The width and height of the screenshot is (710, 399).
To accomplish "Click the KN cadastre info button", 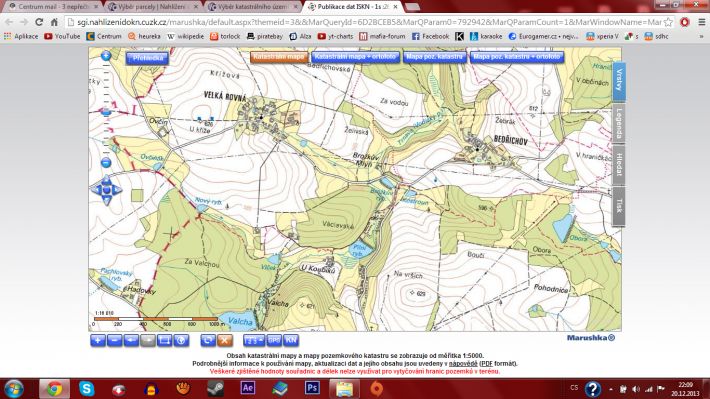I will click(291, 340).
